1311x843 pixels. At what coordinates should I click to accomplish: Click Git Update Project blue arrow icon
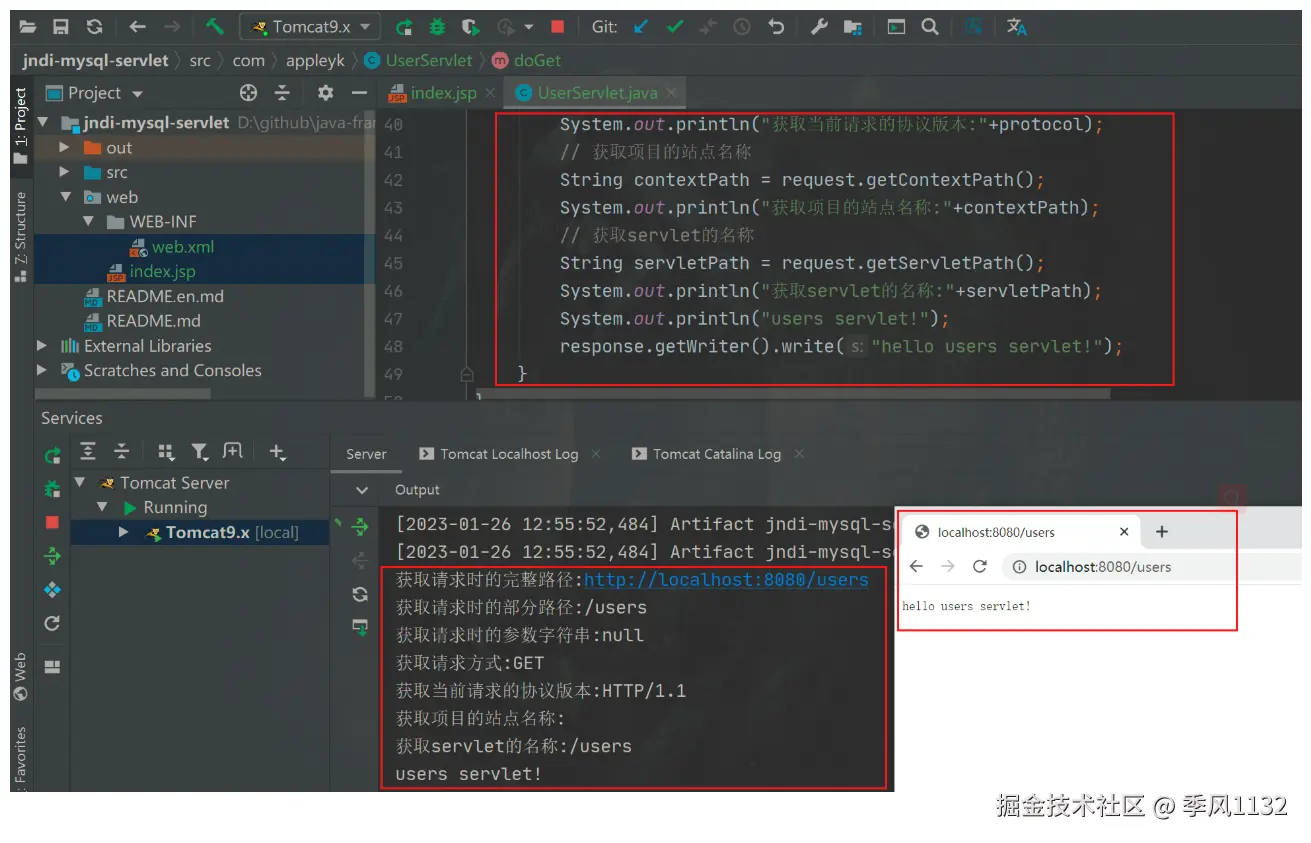coord(641,27)
